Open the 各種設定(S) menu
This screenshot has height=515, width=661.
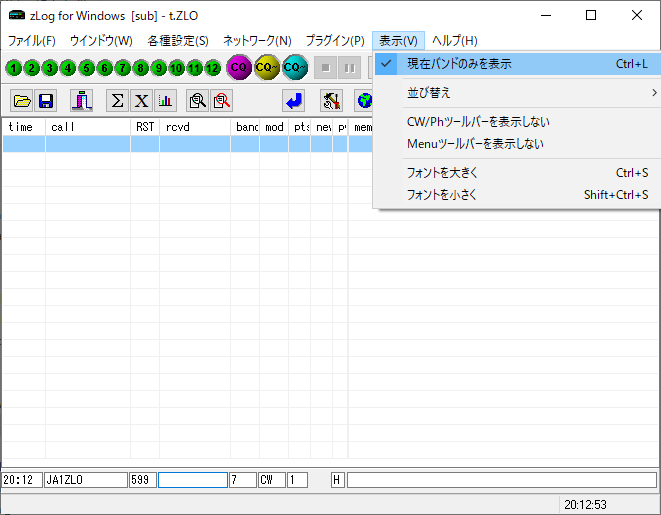click(x=178, y=41)
